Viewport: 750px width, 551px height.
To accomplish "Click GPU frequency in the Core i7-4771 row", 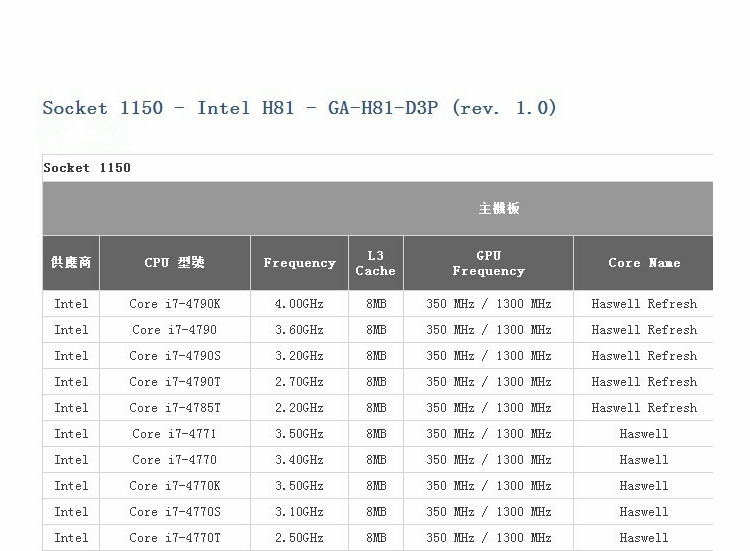I will point(488,434).
